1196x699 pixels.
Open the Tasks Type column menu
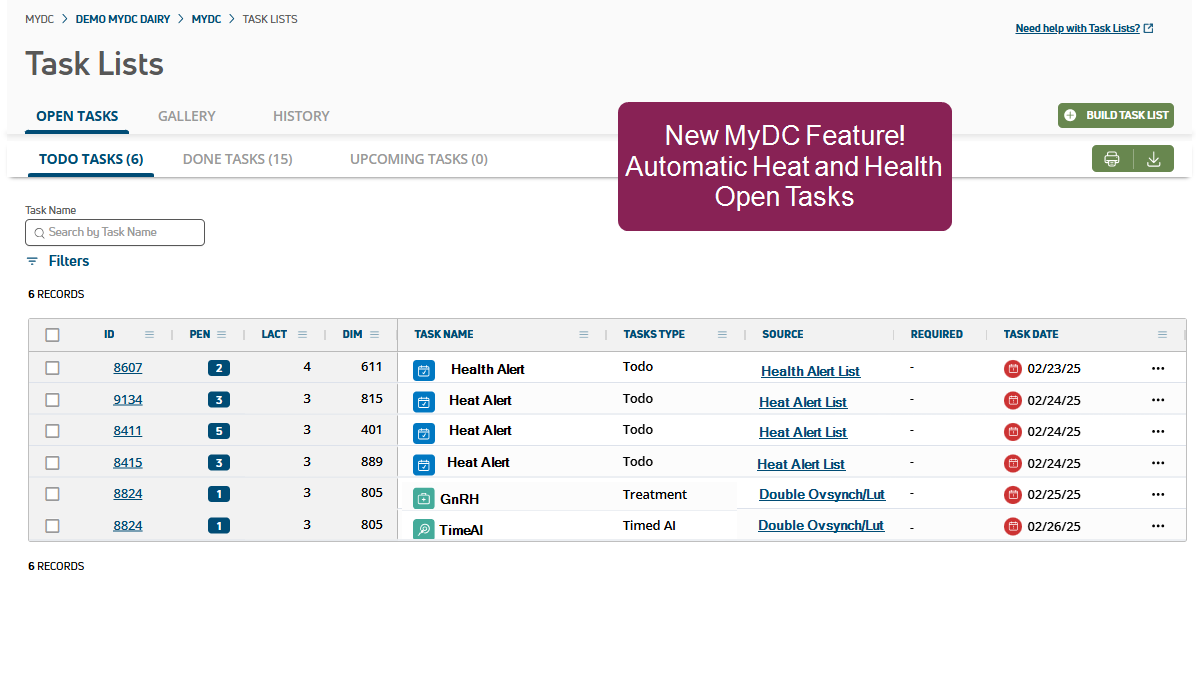coord(722,335)
